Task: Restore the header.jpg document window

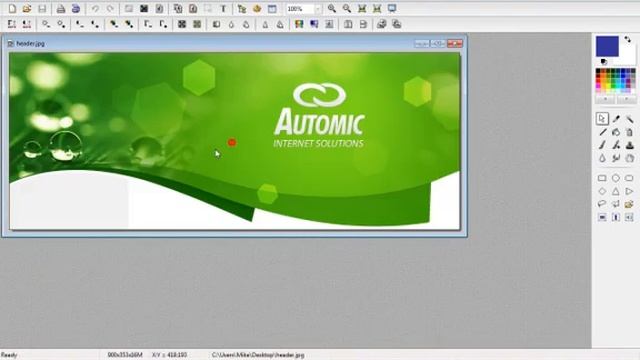Action: click(438, 43)
